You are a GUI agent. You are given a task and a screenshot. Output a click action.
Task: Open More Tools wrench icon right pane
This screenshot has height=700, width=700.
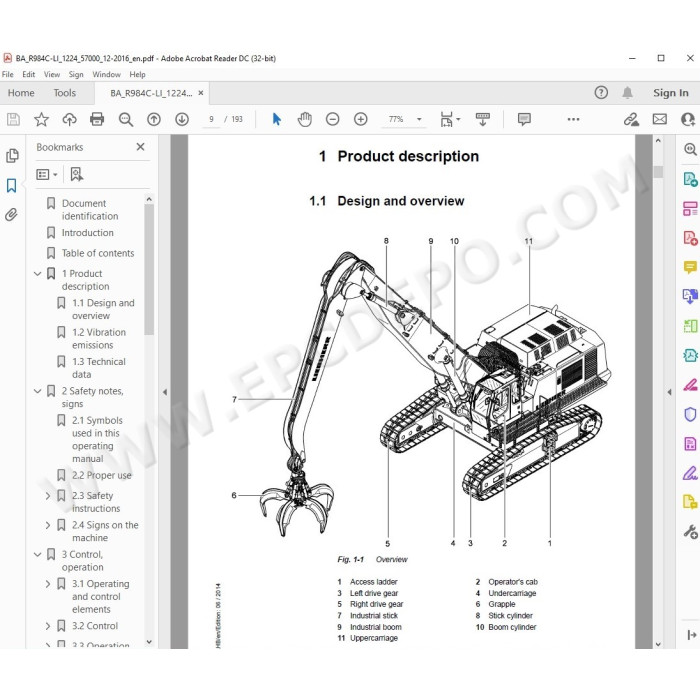coord(690,532)
